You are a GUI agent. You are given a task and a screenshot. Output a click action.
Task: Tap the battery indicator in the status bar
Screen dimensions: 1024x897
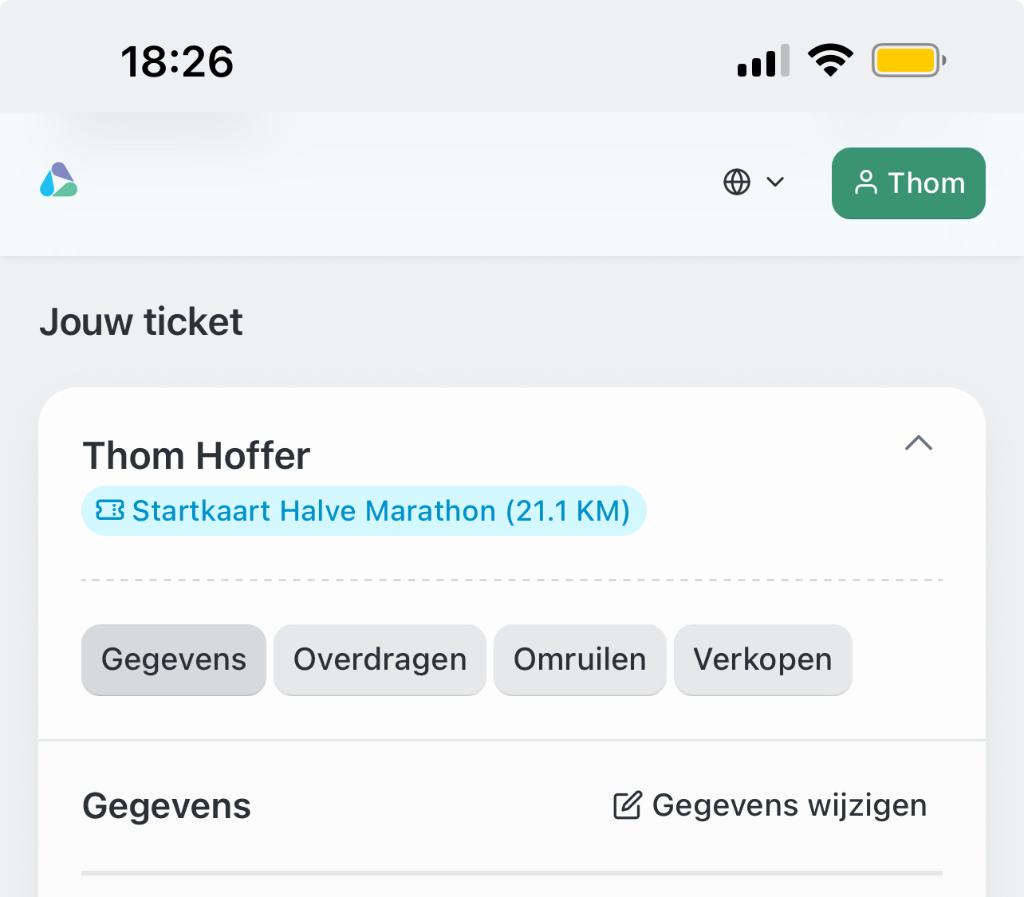coord(905,59)
